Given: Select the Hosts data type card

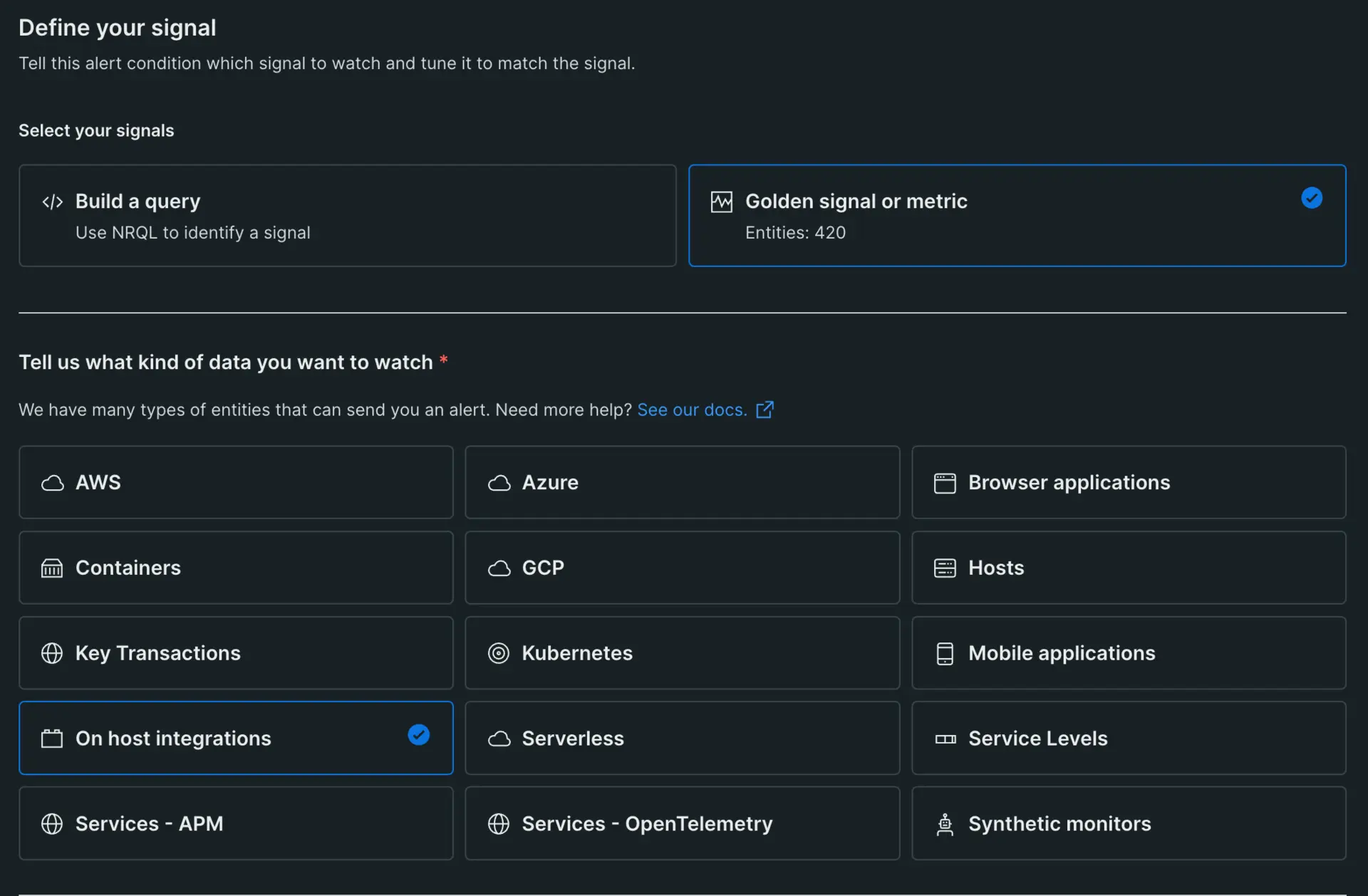Looking at the screenshot, I should (1128, 568).
